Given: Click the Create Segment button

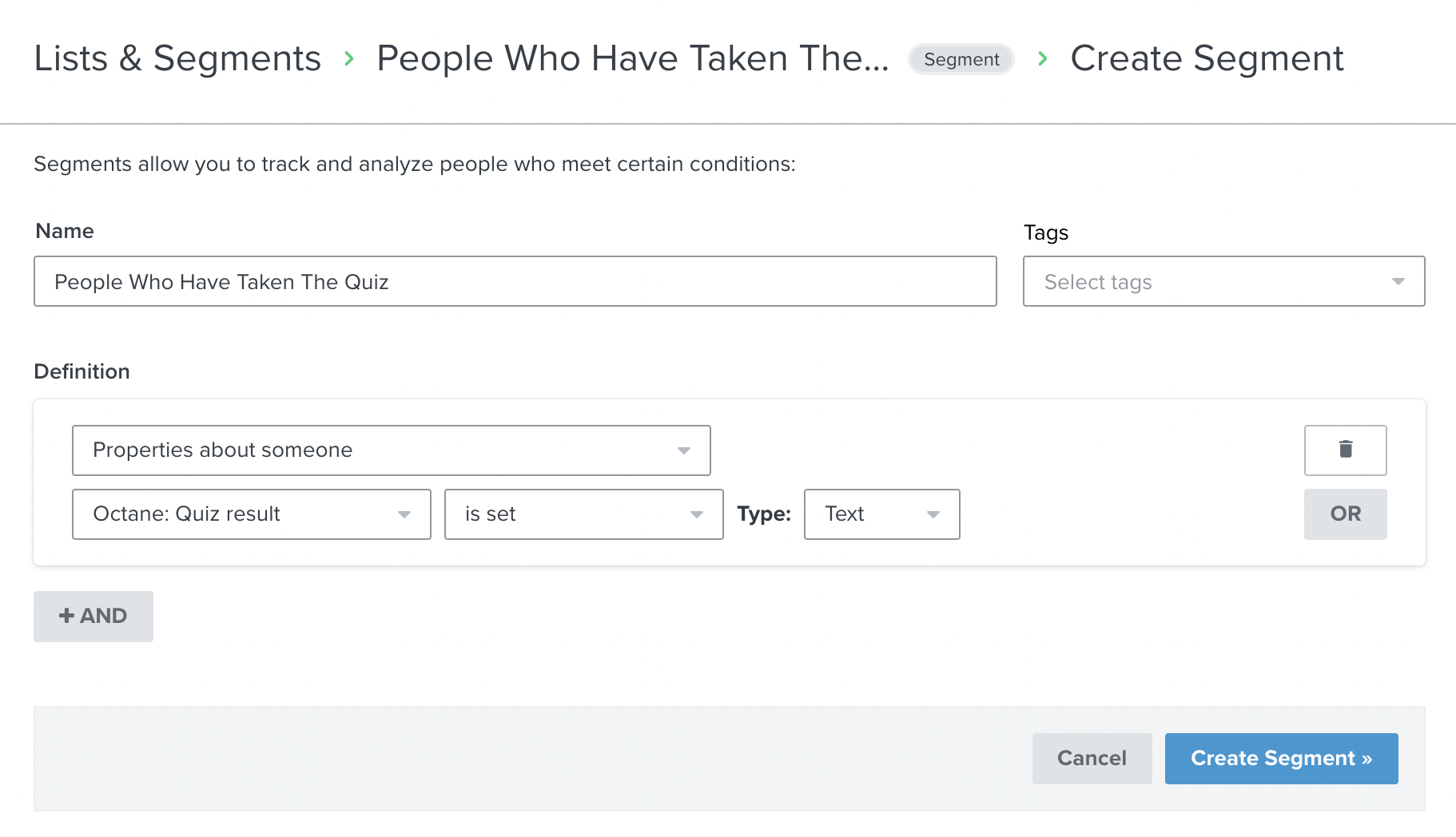Looking at the screenshot, I should tap(1282, 759).
